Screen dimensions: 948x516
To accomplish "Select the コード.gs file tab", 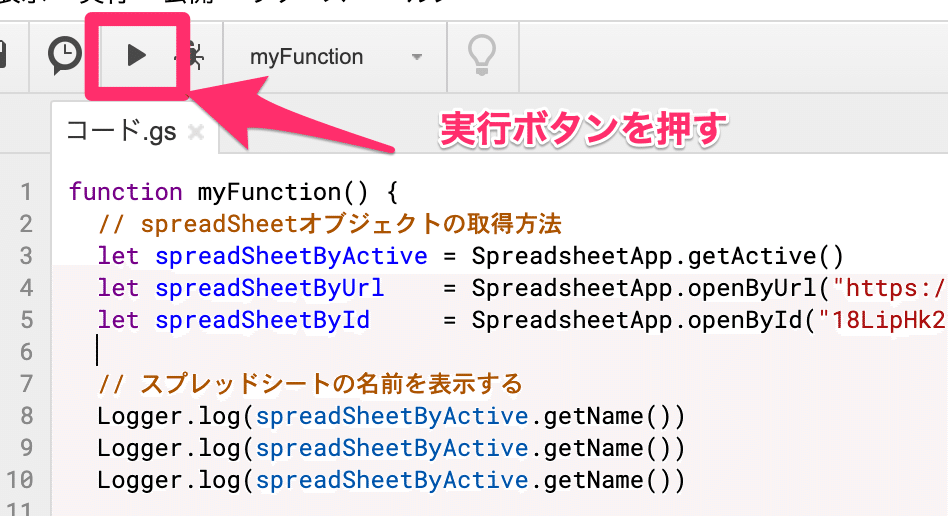I will (121, 131).
